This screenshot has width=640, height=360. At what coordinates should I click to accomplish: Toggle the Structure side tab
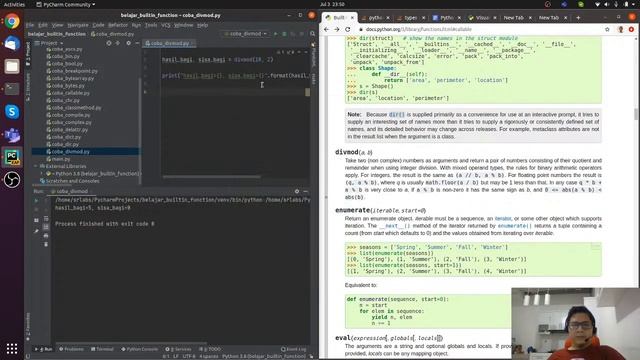[x=28, y=87]
